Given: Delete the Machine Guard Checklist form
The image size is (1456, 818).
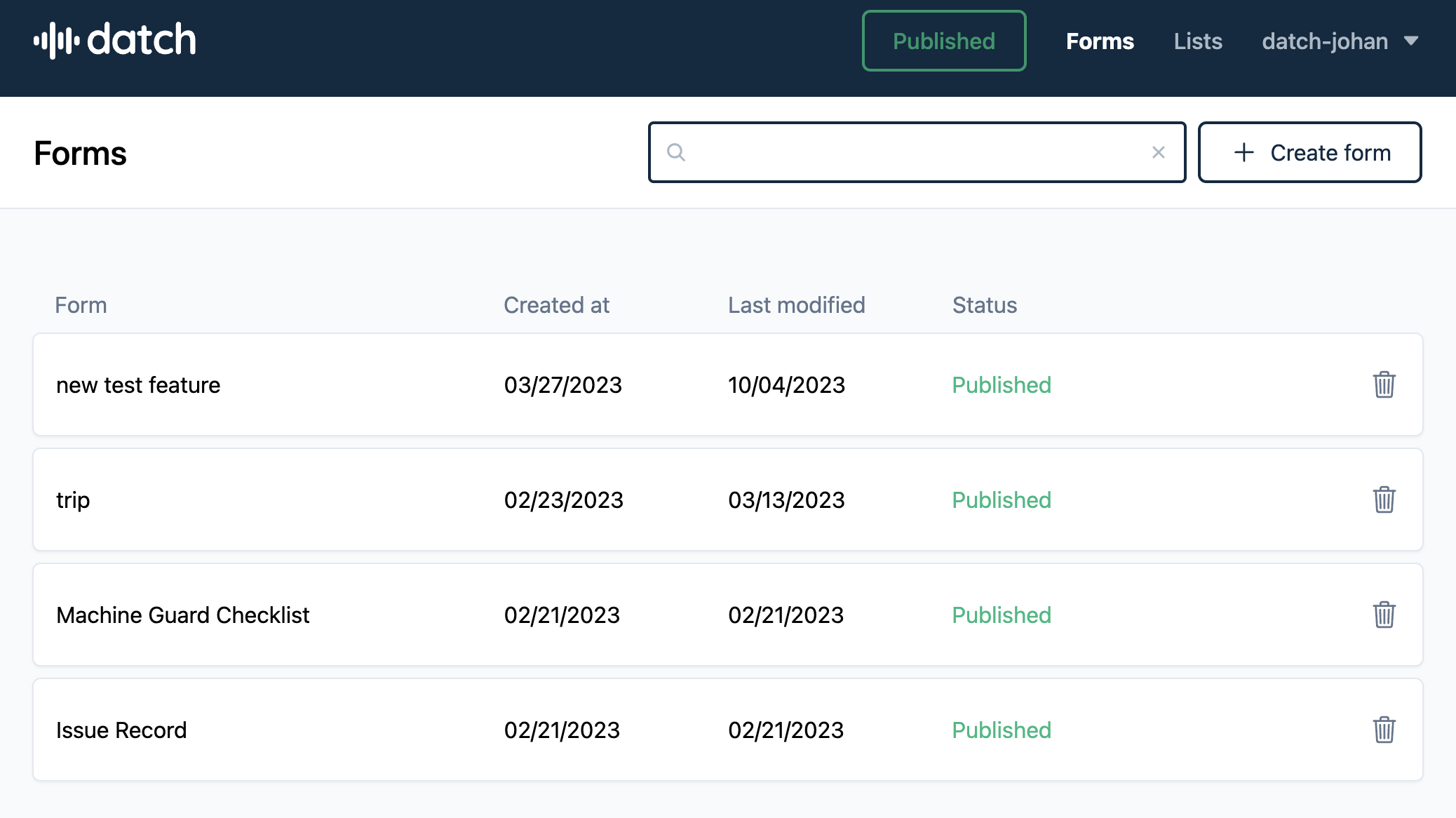Looking at the screenshot, I should (x=1384, y=615).
